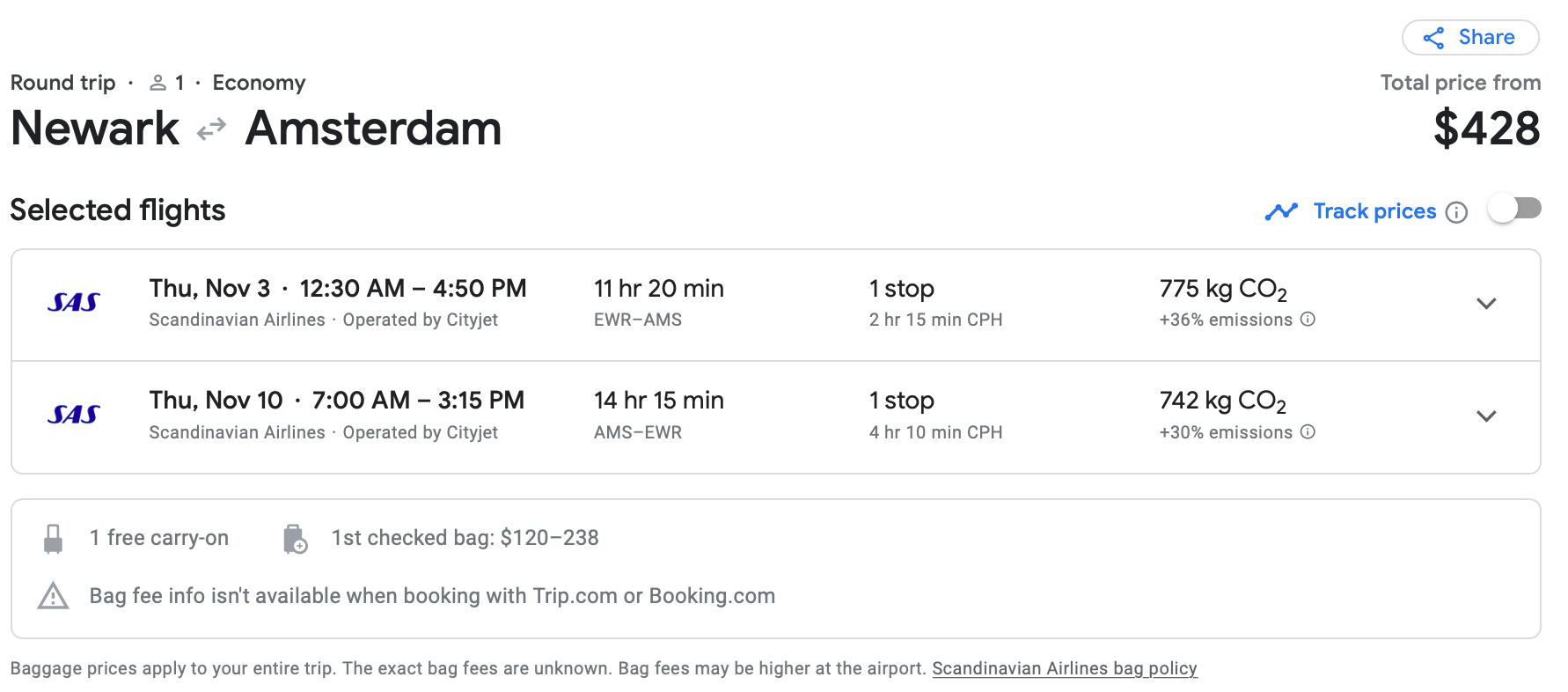The height and width of the screenshot is (692, 1568).
Task: Click the bag fee warning triangle icon
Action: click(x=53, y=596)
